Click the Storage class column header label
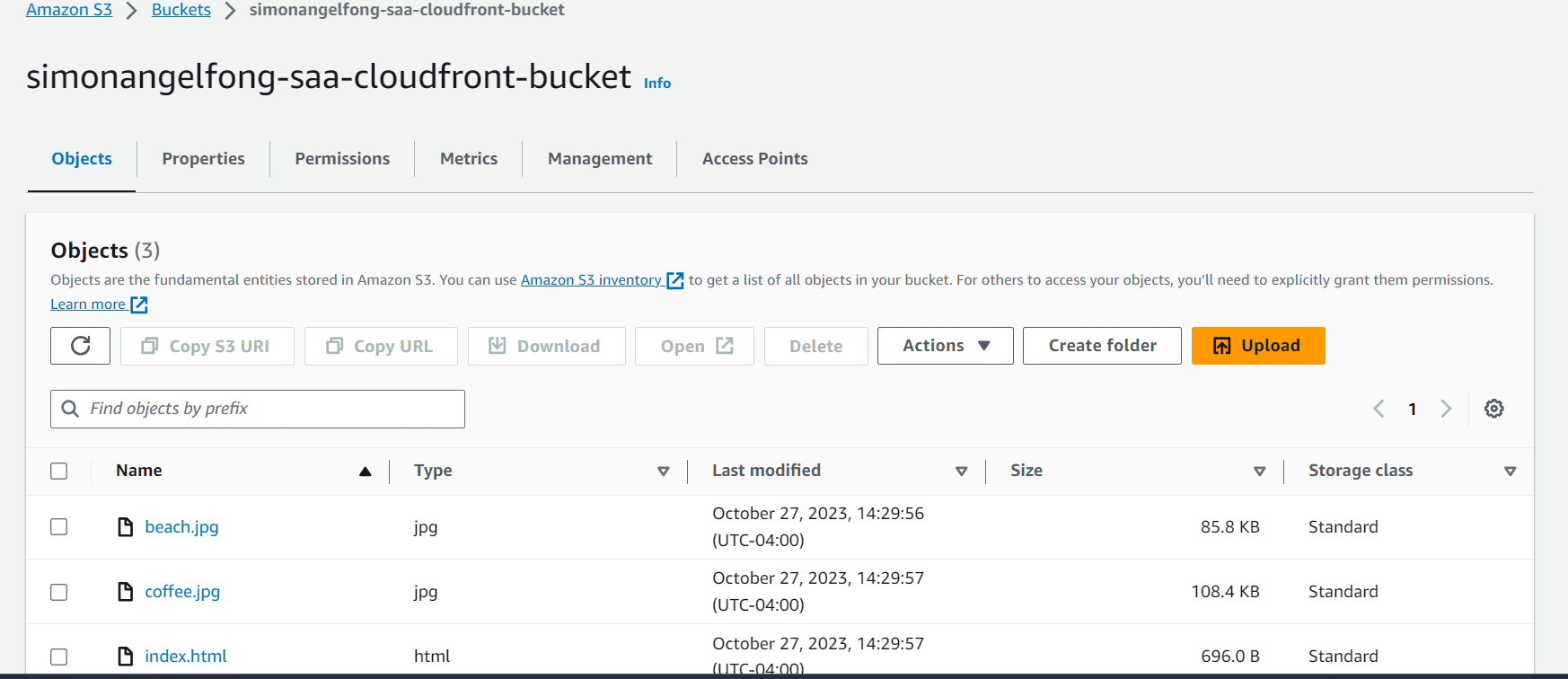 point(1361,471)
